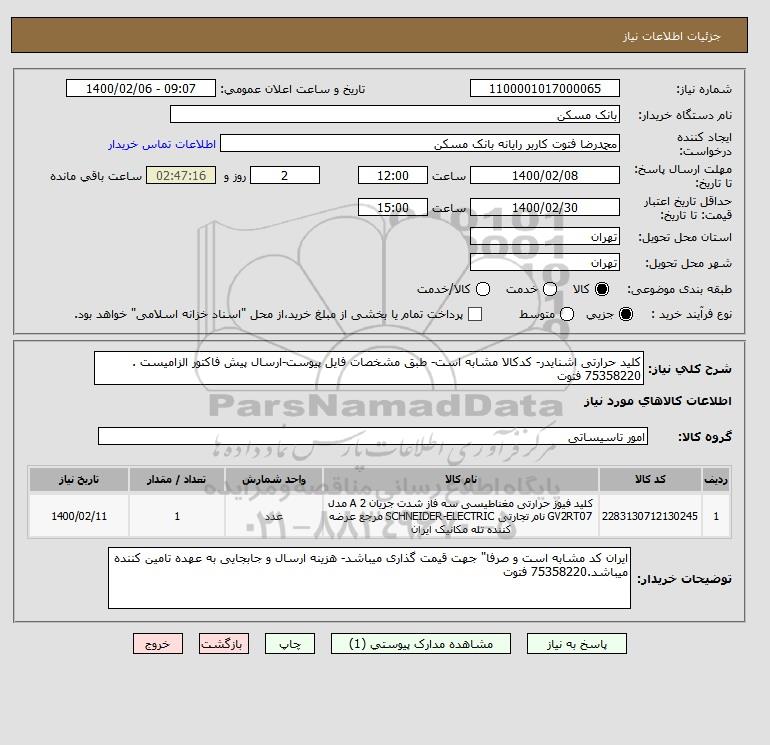Tick the Islamic treasury payment checkbox
This screenshot has height=745, width=770.
pos(475,314)
